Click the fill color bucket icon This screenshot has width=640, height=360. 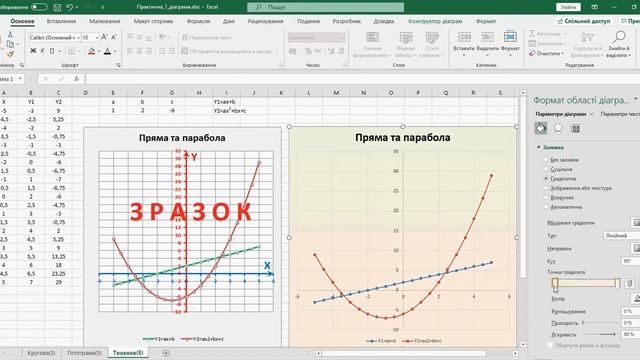91,51
